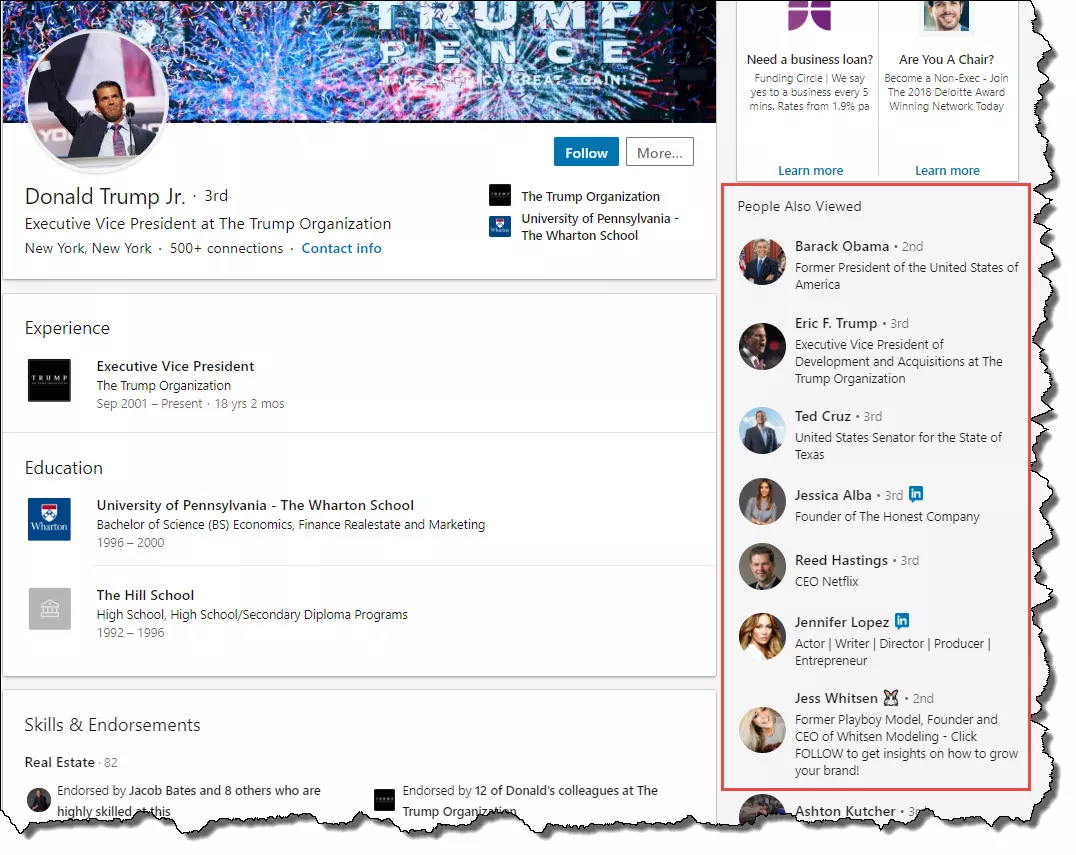Viewport: 1076px width, 855px height.
Task: Open The Trump Organization link in the header summary
Action: point(590,196)
